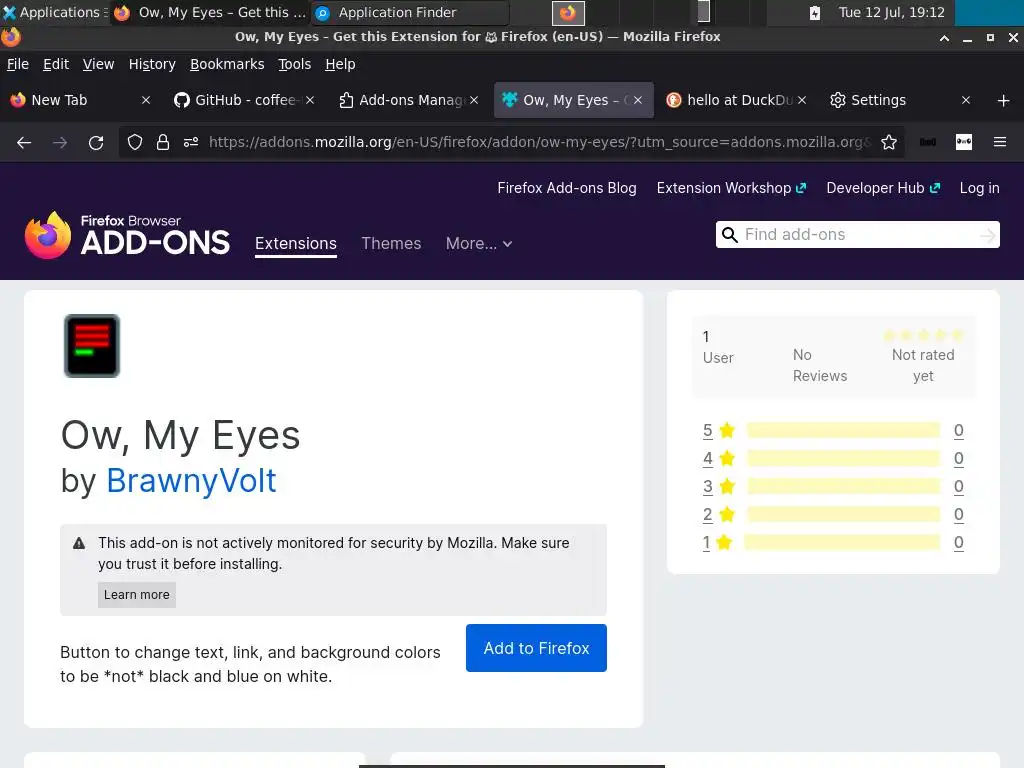Go back using the back arrow
The height and width of the screenshot is (768, 1024).
click(x=24, y=142)
